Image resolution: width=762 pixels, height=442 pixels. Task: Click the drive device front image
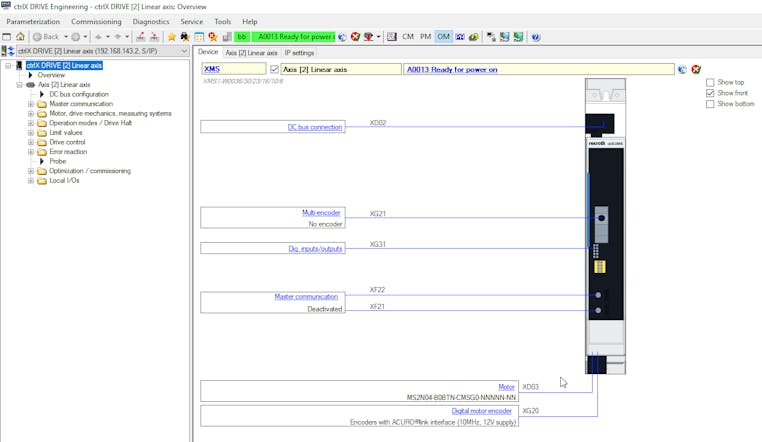(x=606, y=226)
